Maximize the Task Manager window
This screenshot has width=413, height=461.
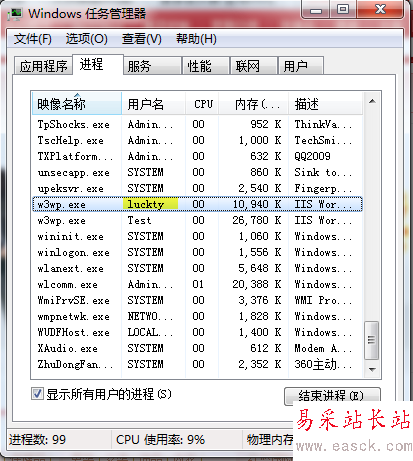(x=343, y=9)
